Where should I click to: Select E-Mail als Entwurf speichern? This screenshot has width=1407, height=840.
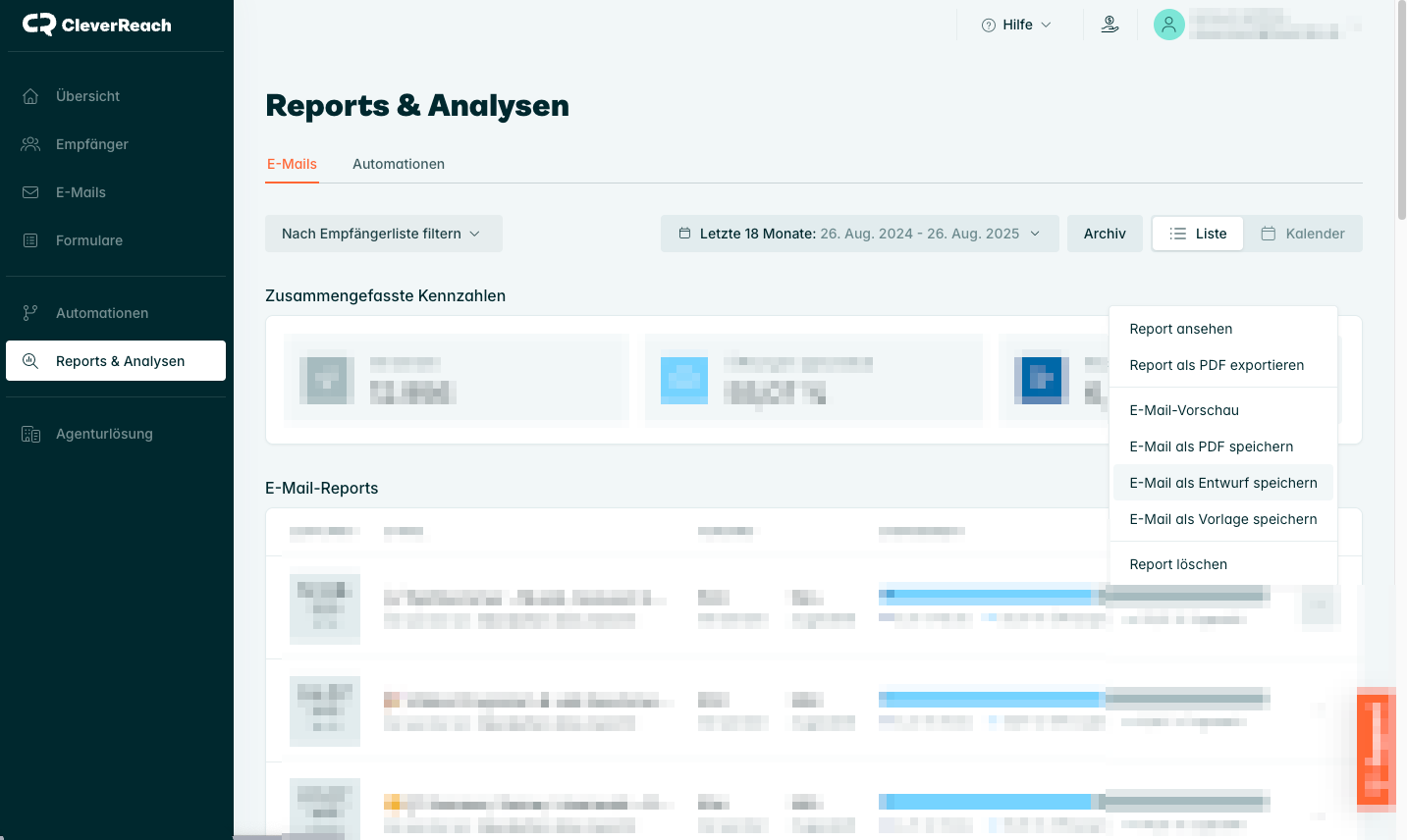1222,483
